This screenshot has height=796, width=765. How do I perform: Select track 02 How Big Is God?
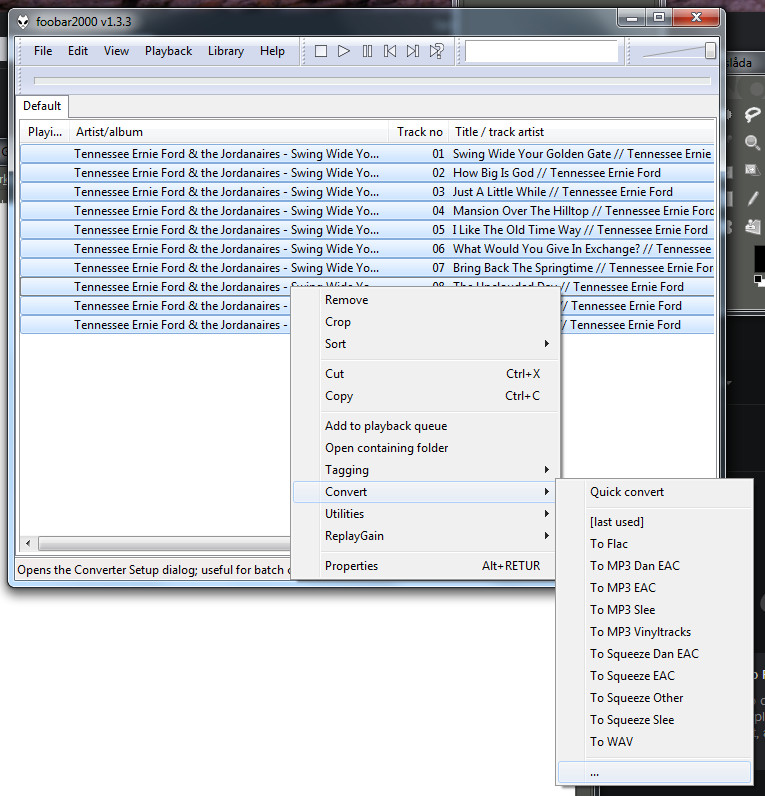pyautogui.click(x=367, y=173)
